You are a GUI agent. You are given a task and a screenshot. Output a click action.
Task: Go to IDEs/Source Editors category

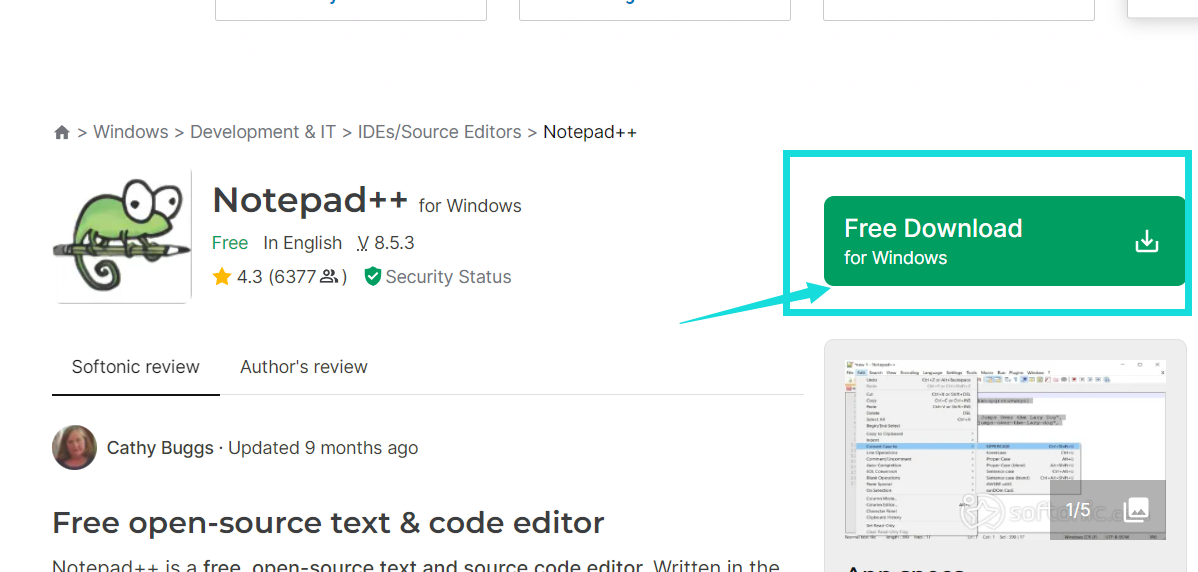coord(439,132)
